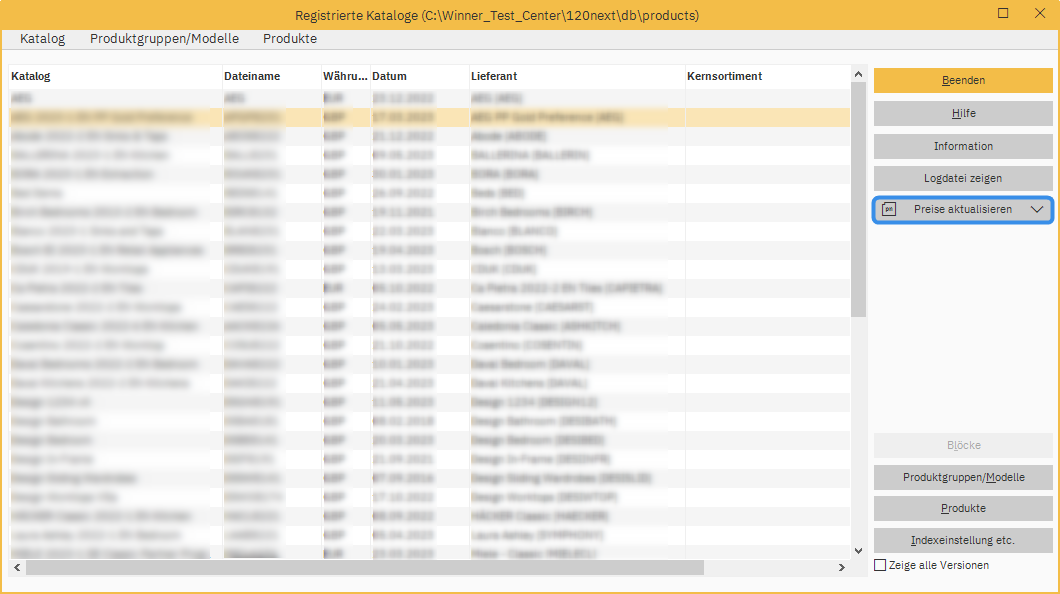
Task: Show the log file via Logdatei zeigen
Action: click(962, 178)
